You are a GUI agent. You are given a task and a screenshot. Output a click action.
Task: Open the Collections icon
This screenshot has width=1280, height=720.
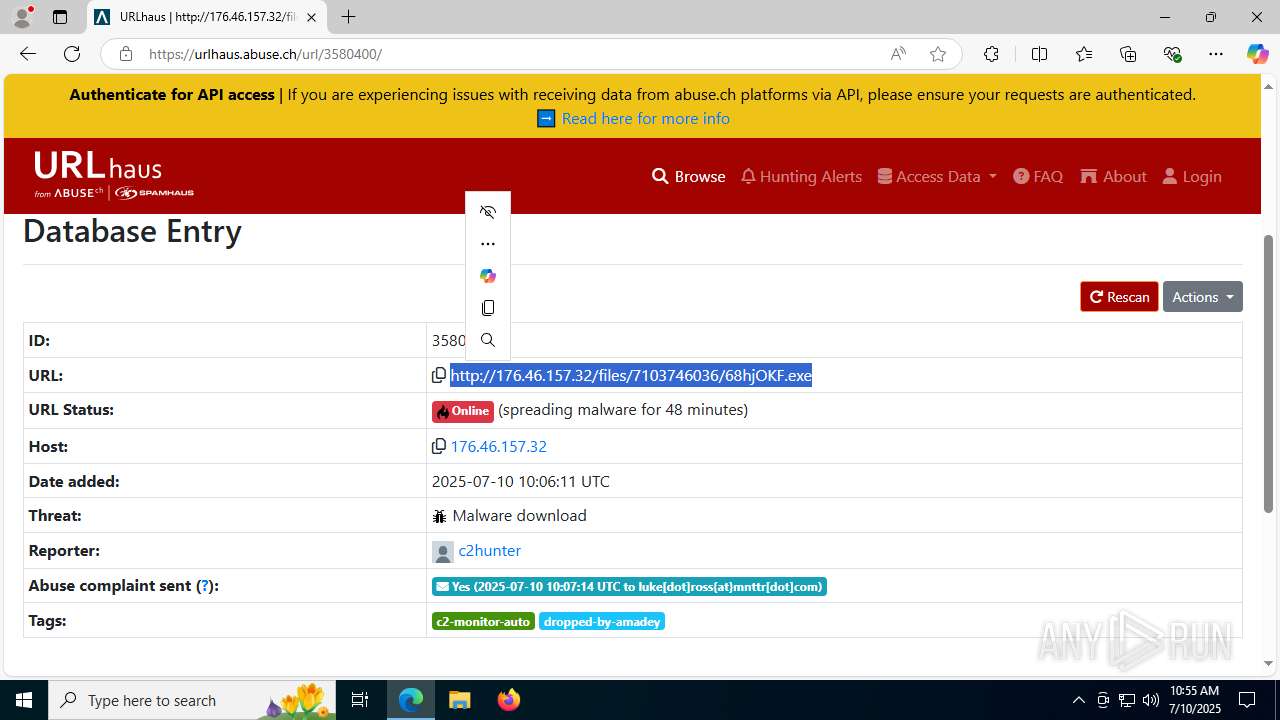coord(1128,54)
